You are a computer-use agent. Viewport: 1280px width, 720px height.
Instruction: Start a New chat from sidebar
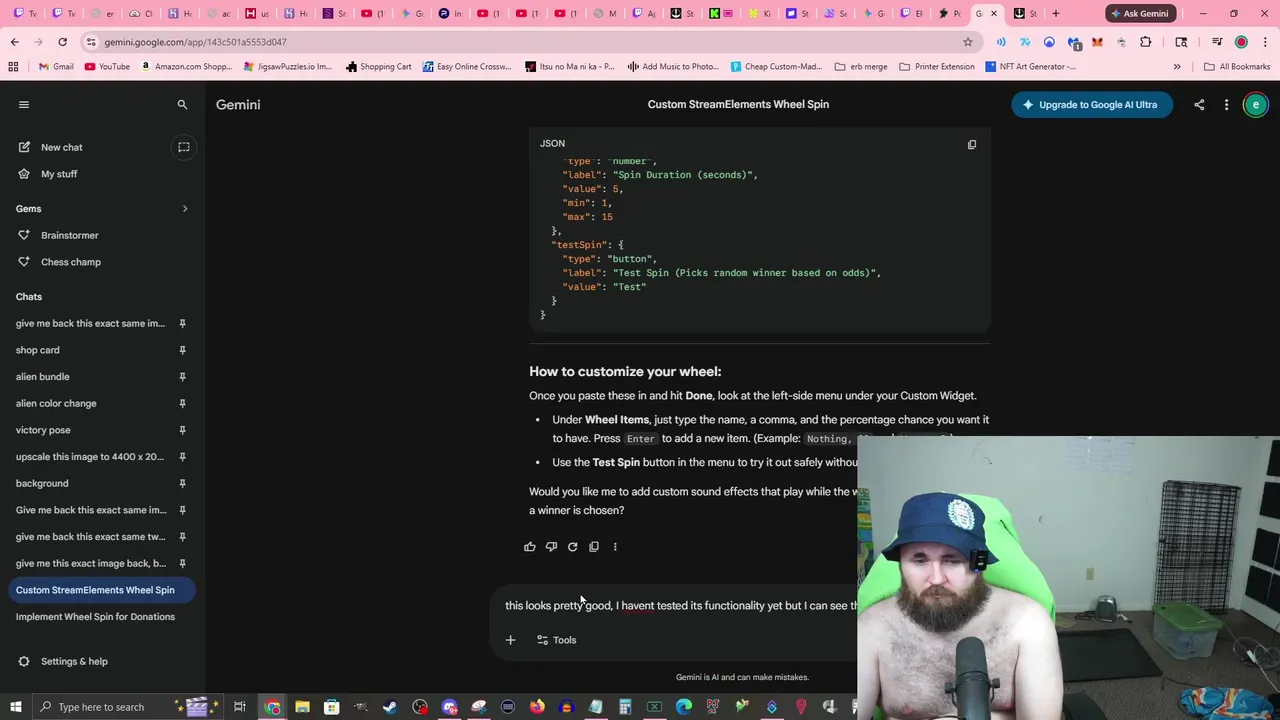(62, 147)
